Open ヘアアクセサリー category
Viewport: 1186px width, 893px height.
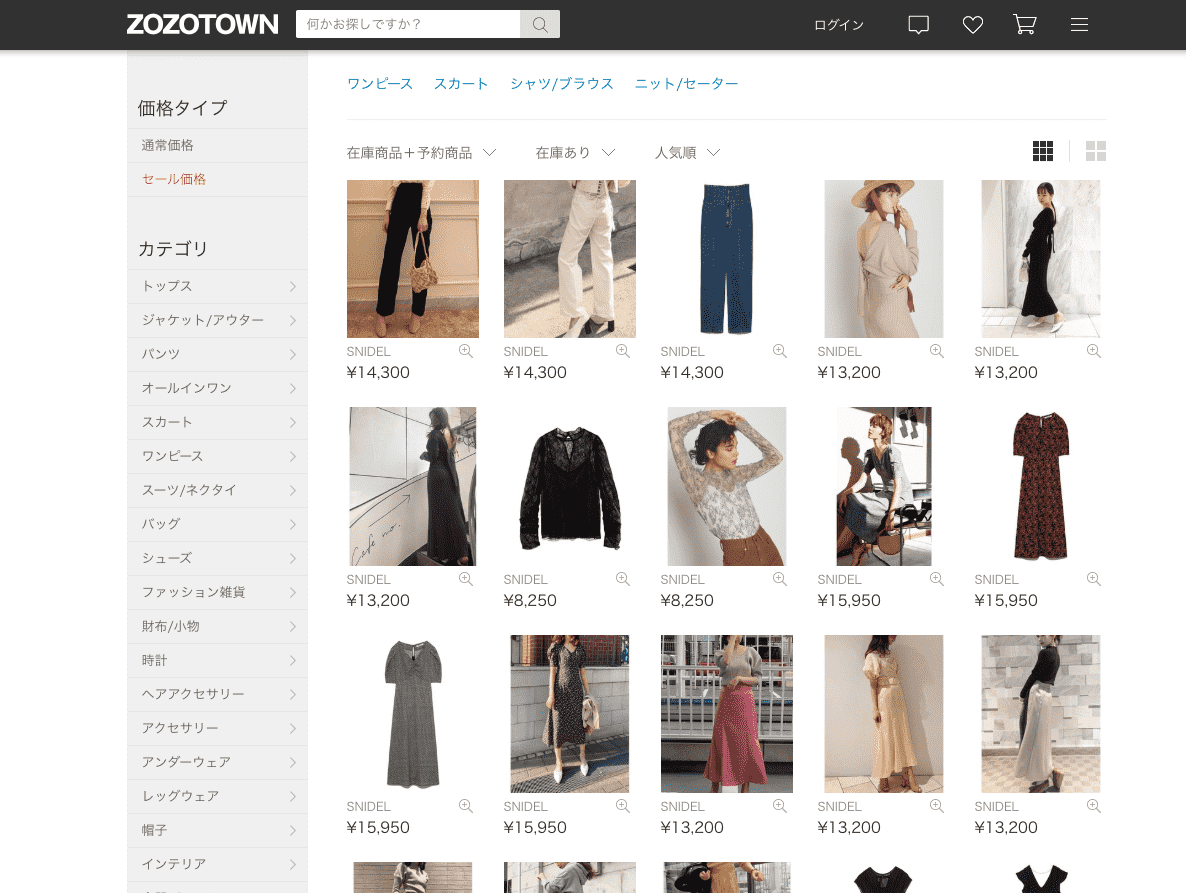pos(218,695)
